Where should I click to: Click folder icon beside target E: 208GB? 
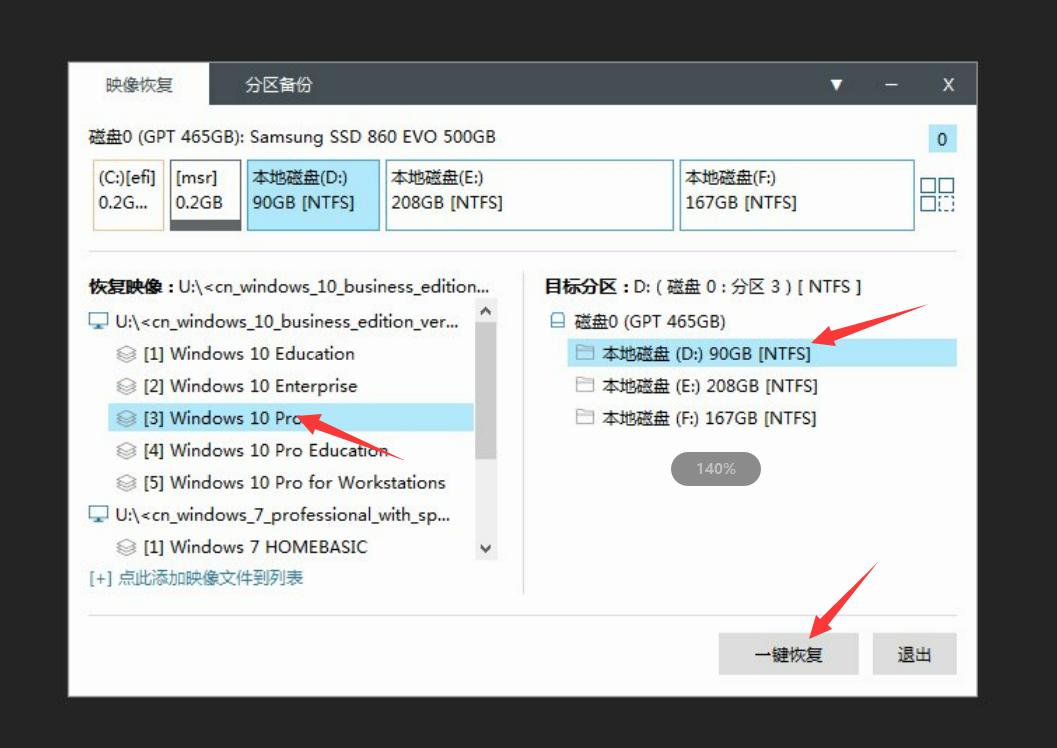pos(584,385)
